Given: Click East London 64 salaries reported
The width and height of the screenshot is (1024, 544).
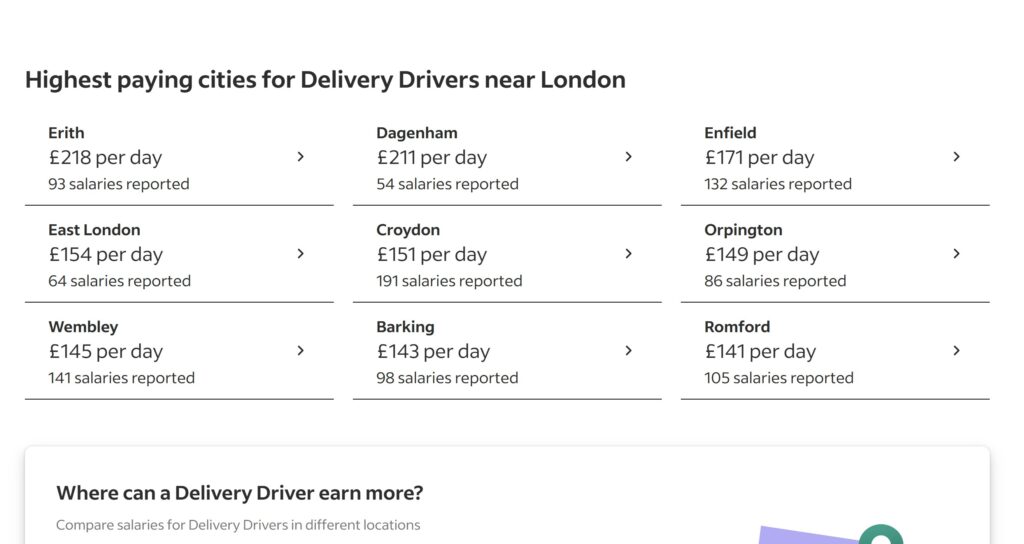Looking at the screenshot, I should pos(120,281).
